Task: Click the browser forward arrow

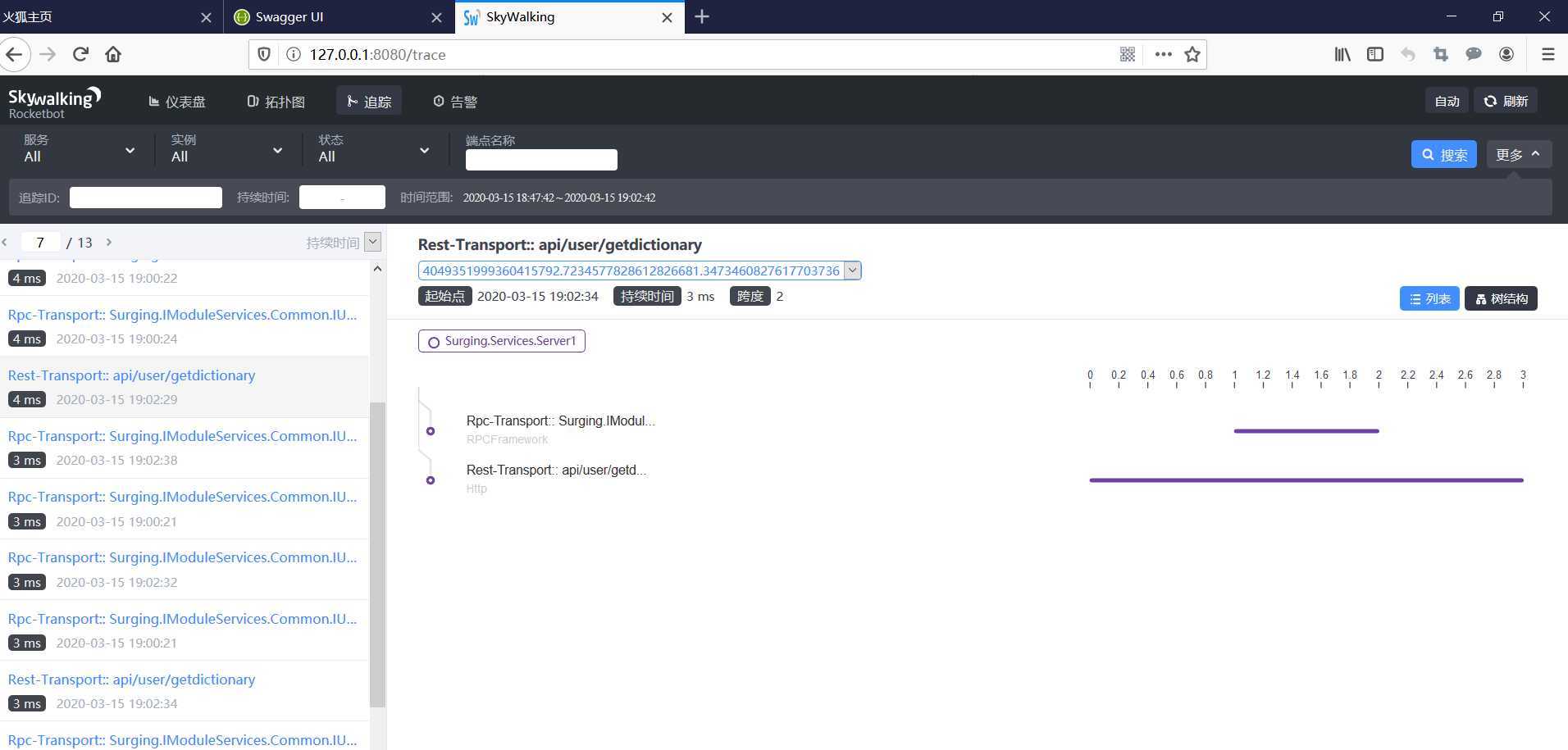Action: [48, 54]
